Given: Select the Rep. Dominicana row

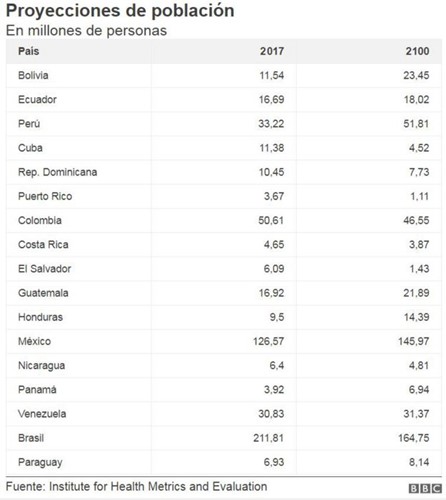Looking at the screenshot, I should pyautogui.click(x=224, y=172).
